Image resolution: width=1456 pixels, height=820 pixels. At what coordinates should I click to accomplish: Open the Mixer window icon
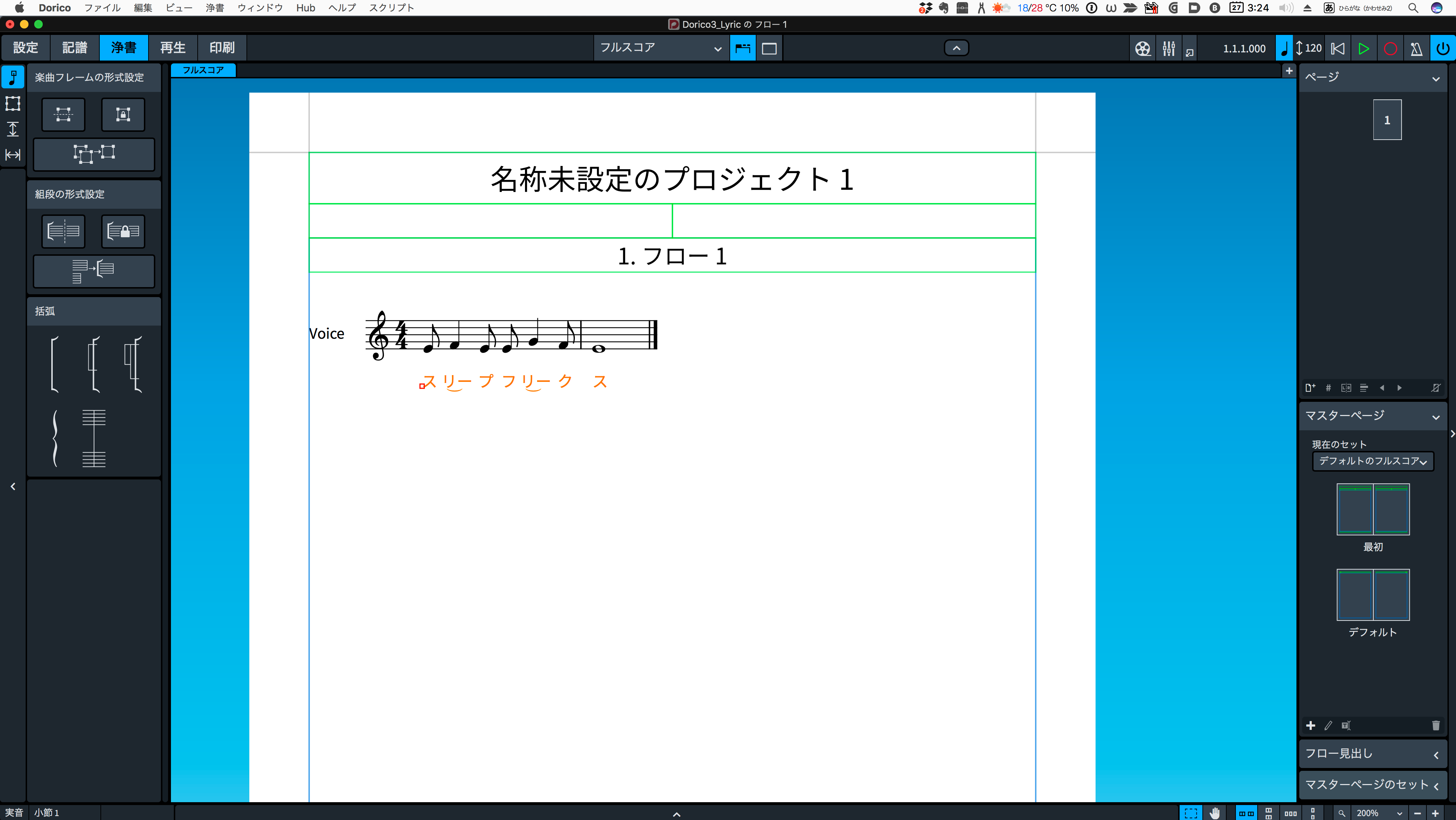click(x=1168, y=48)
